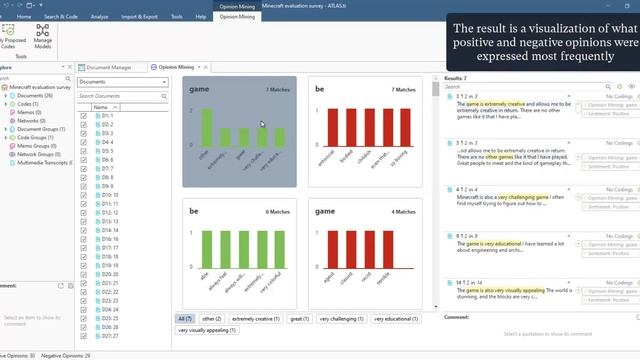
Task: Select the All (7) filter chip
Action: pyautogui.click(x=185, y=319)
